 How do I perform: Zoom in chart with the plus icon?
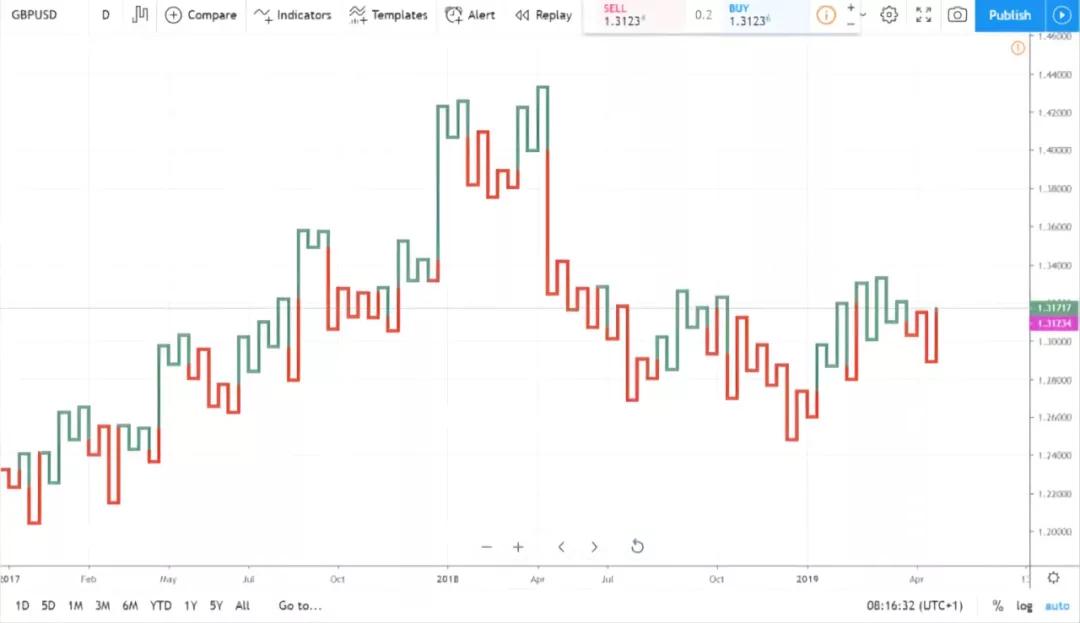518,547
